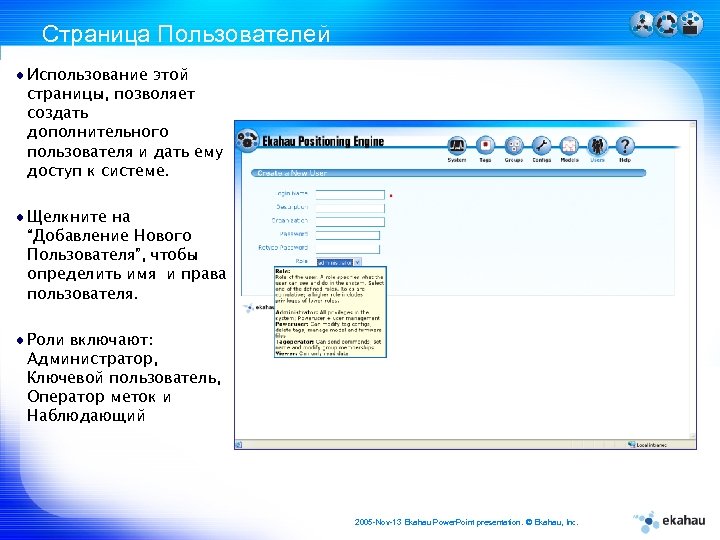
Task: Click the third round icon in slide header
Action: click(x=691, y=23)
